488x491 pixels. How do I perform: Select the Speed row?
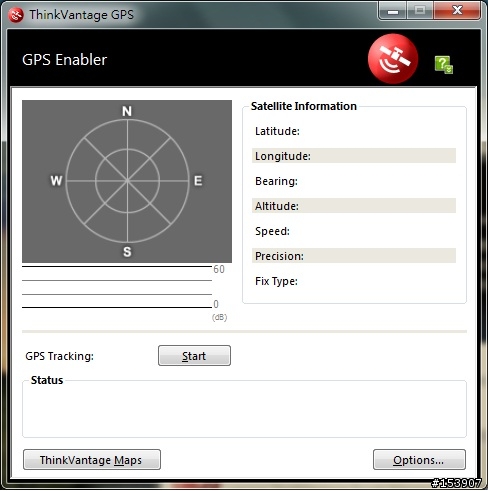[x=354, y=231]
